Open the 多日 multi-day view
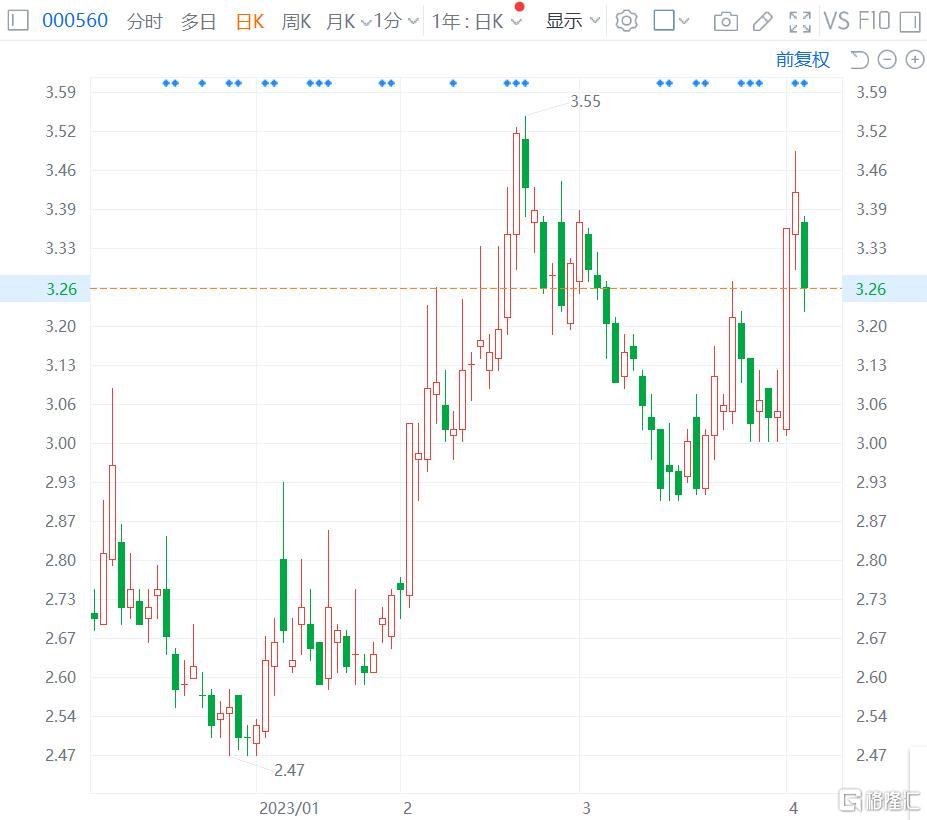927x820 pixels. 198,22
